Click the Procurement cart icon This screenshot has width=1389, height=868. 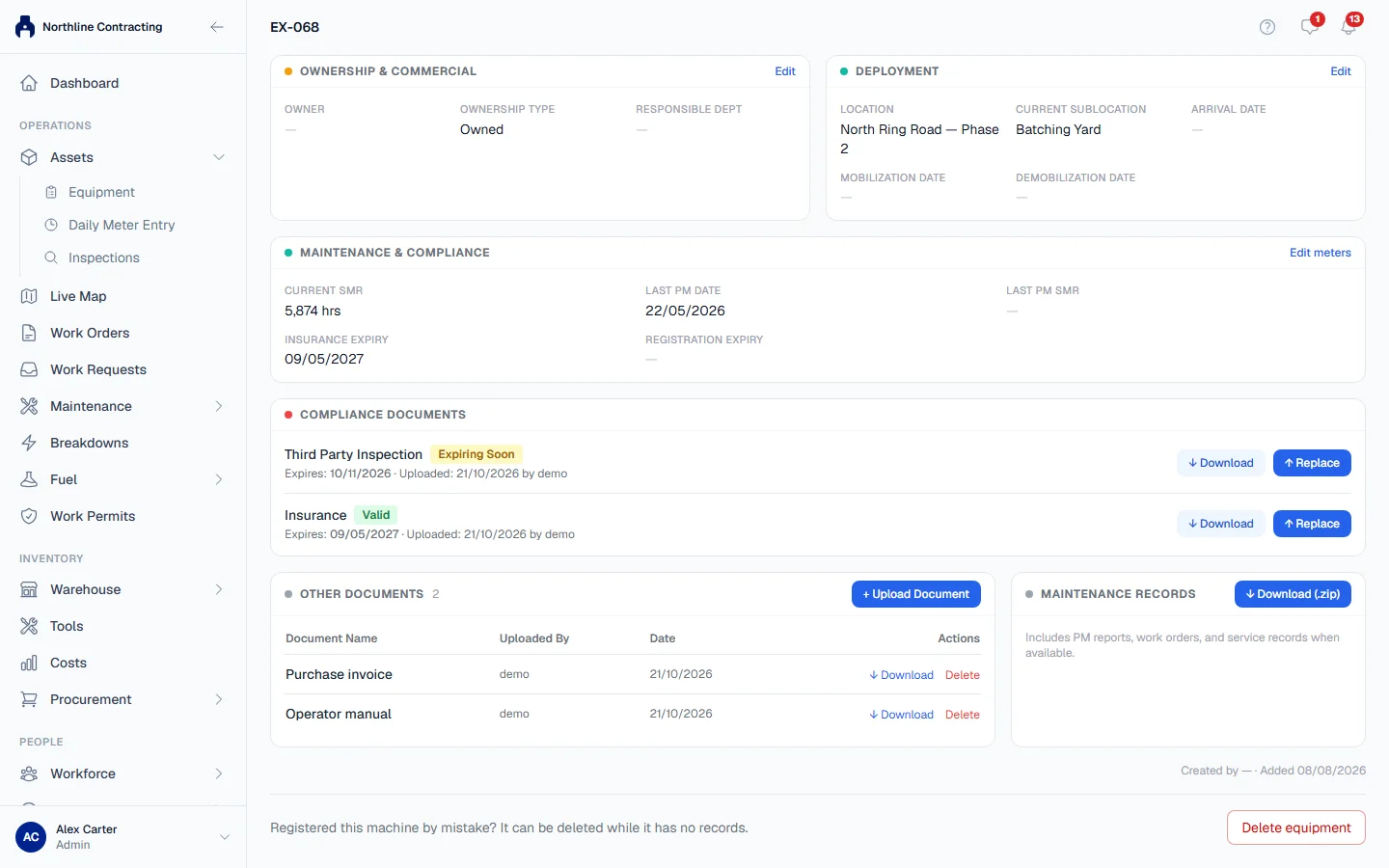coord(29,699)
